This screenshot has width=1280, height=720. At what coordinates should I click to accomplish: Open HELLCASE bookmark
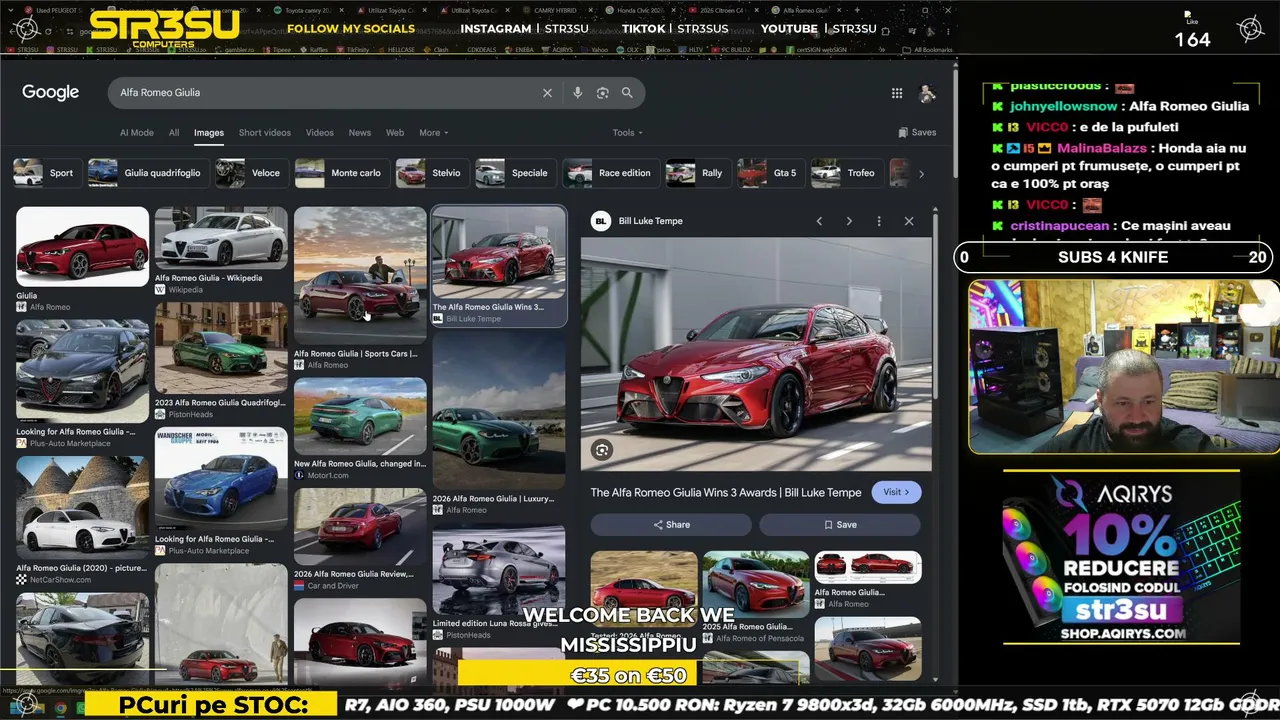[x=395, y=49]
